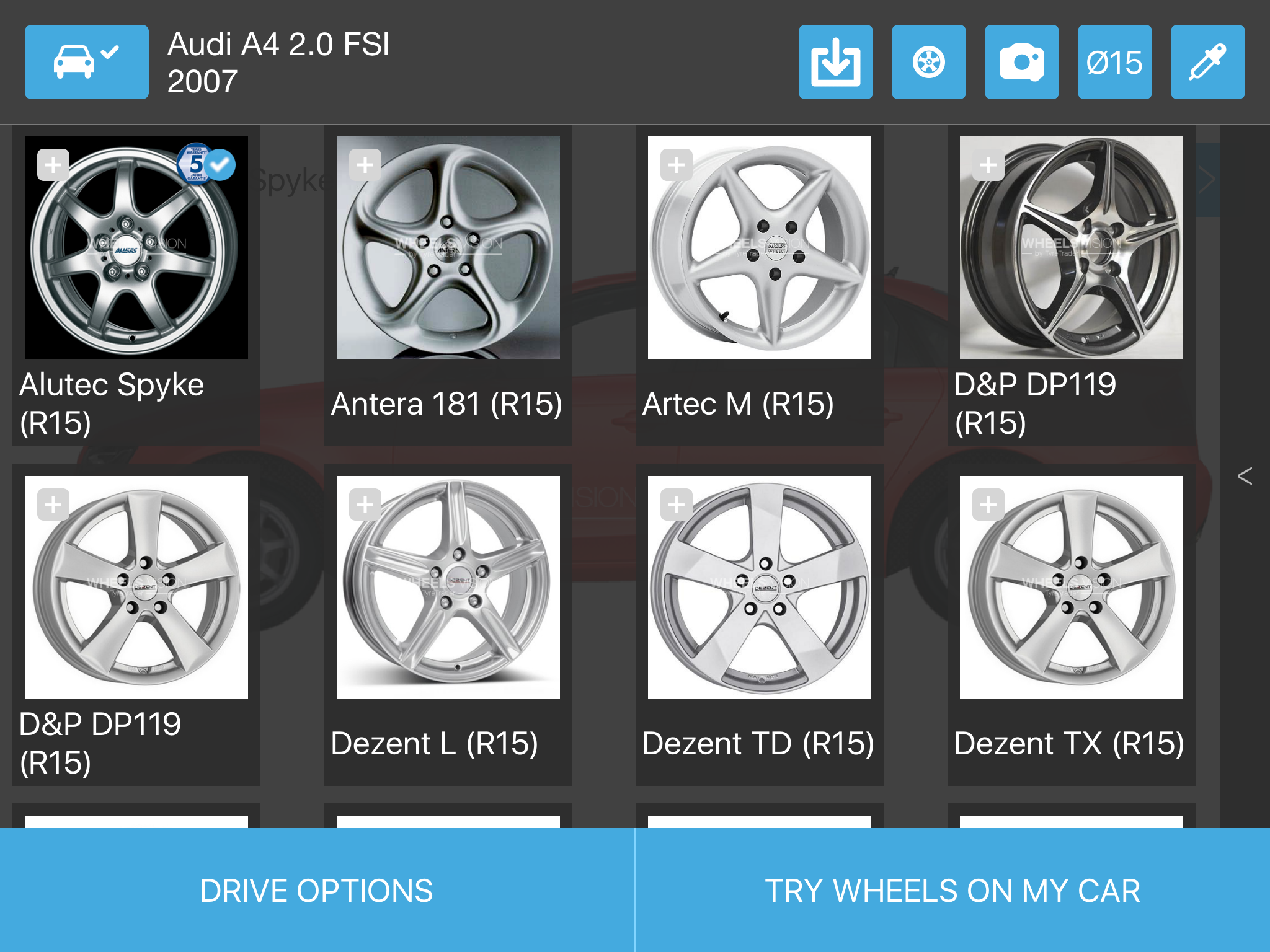Toggle the checkmark on Alutec Spyke
Screen dimensions: 1270x952
tap(220, 165)
